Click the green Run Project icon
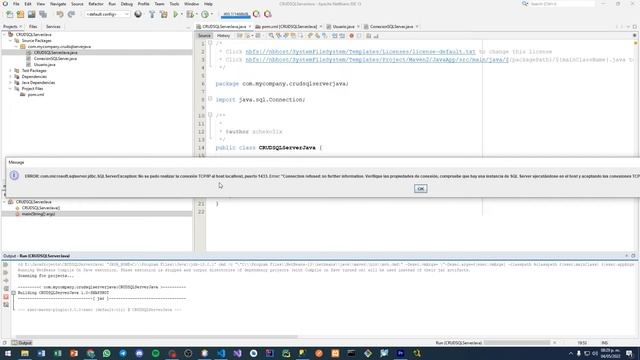 point(176,14)
